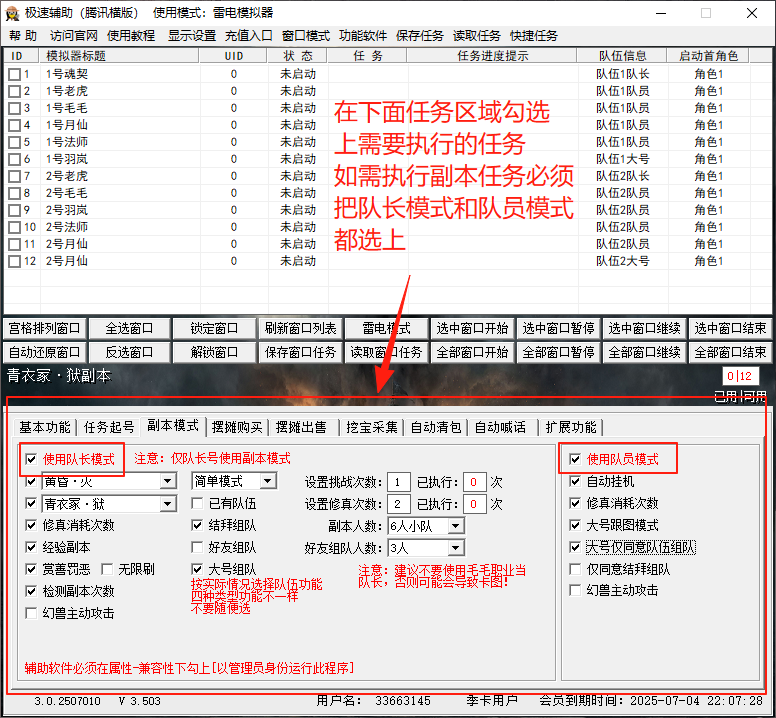Image resolution: width=776 pixels, height=718 pixels.
Task: Open the 访问官网 menu item
Action: [74, 36]
